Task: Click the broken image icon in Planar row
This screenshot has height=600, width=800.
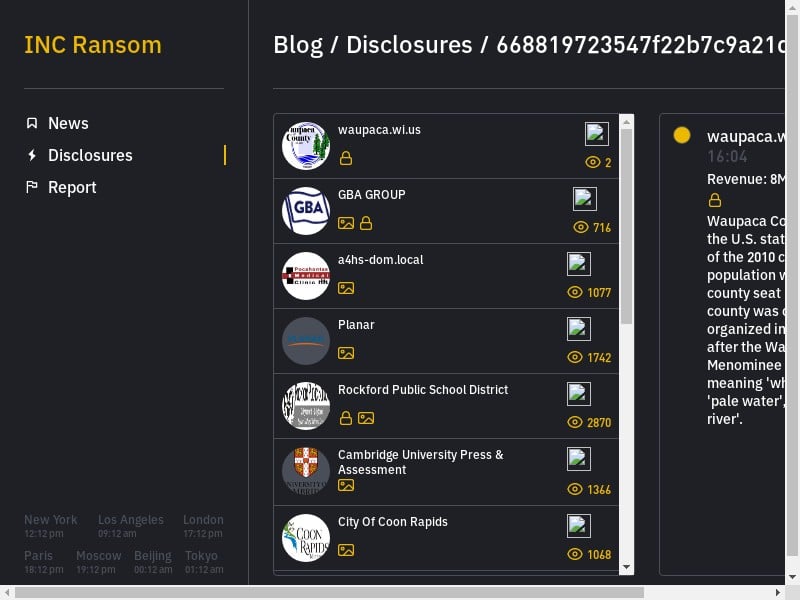Action: pos(579,329)
